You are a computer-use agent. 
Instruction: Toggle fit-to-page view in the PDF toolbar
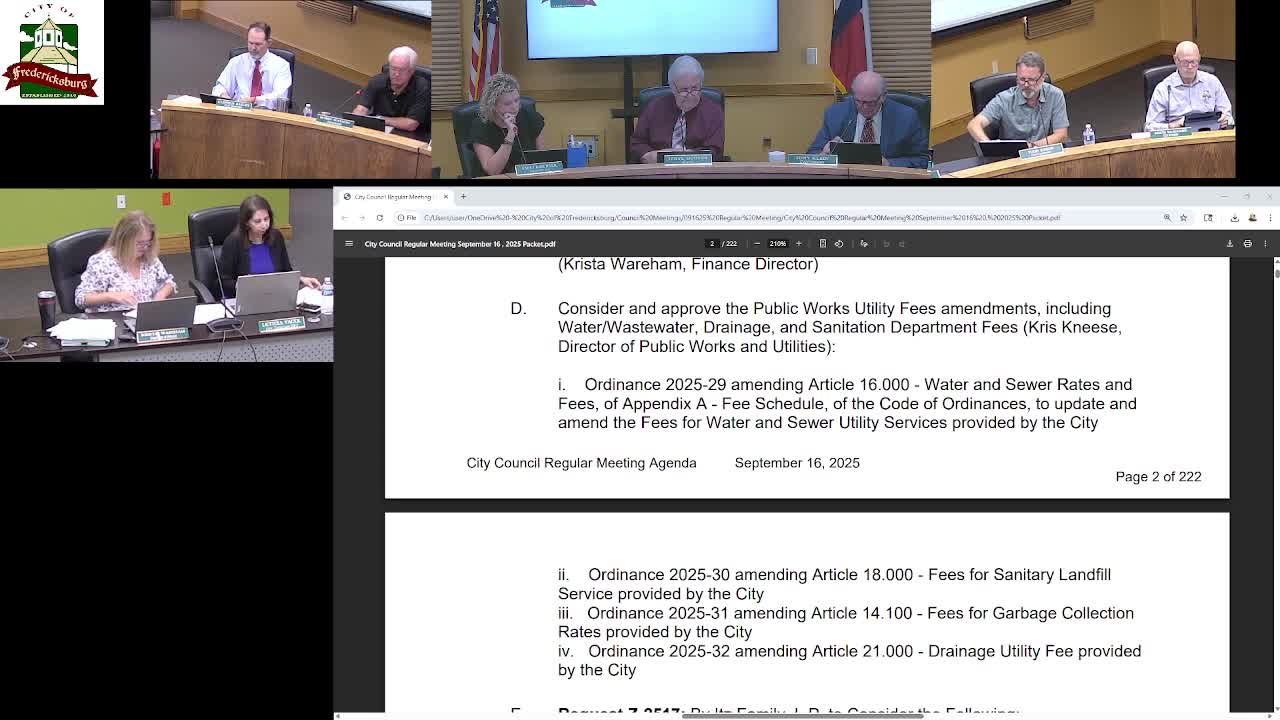coord(824,243)
